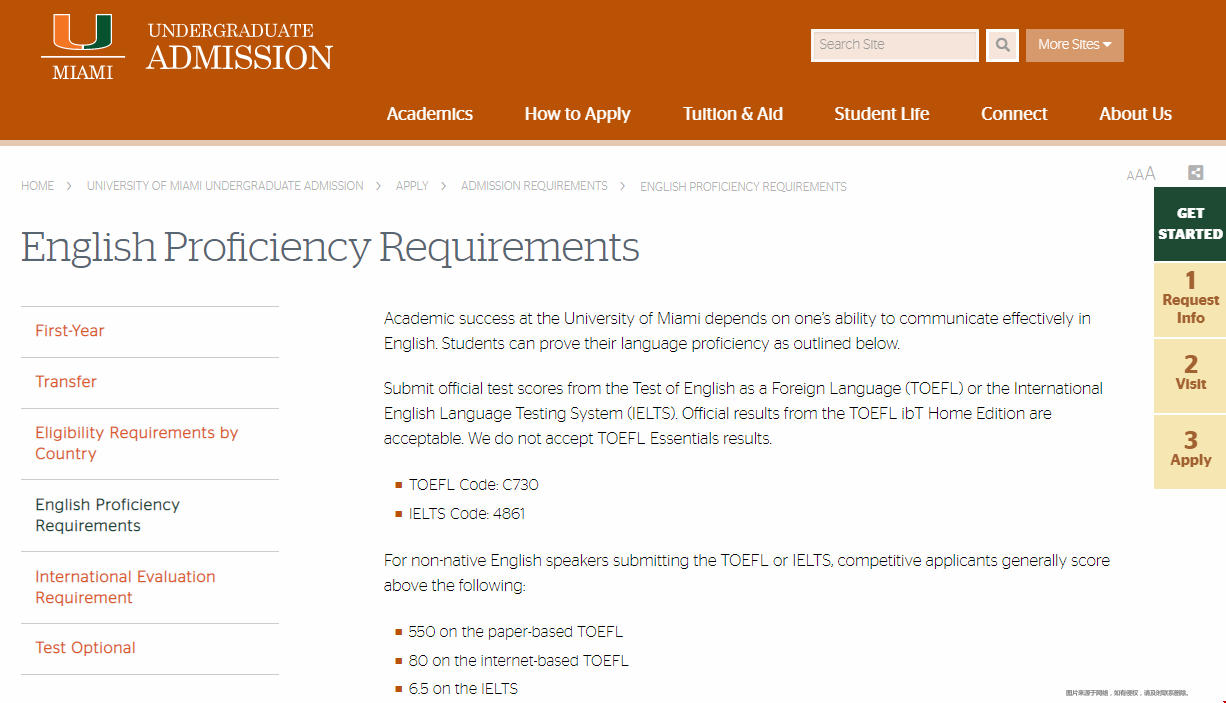This screenshot has height=703, width=1226.
Task: Click the TOEFL Code: C730 text
Action: 474,485
